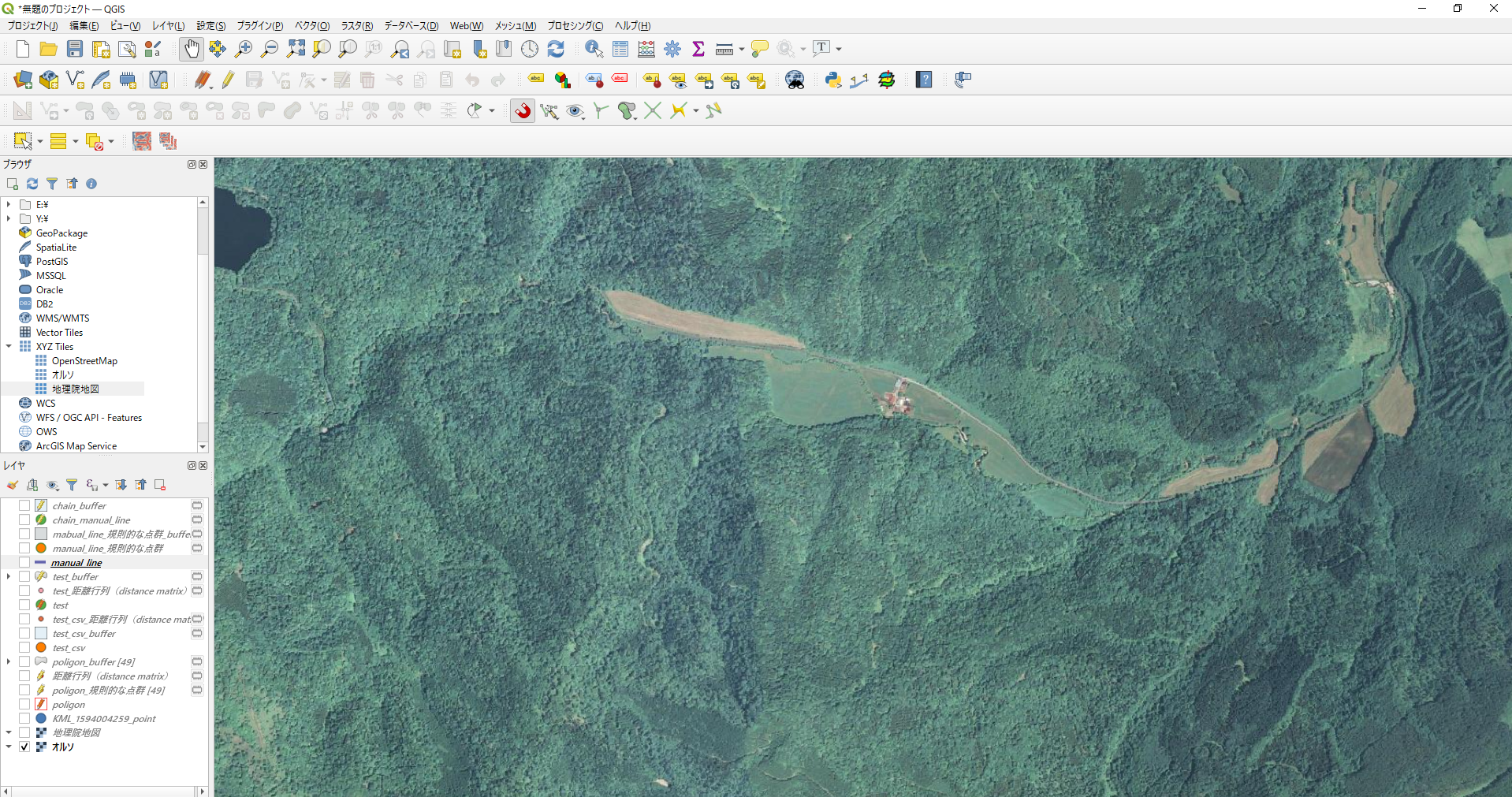Open the attribute table icon
This screenshot has width=1512, height=797.
[x=620, y=49]
